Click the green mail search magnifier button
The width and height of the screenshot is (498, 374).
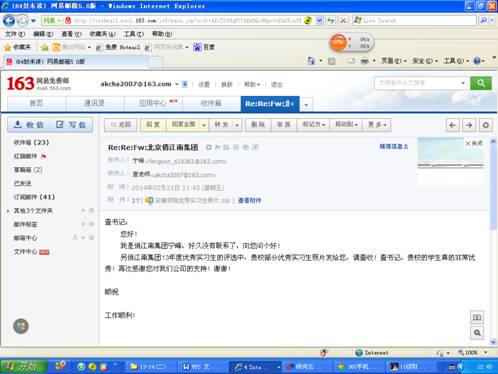[x=481, y=83]
